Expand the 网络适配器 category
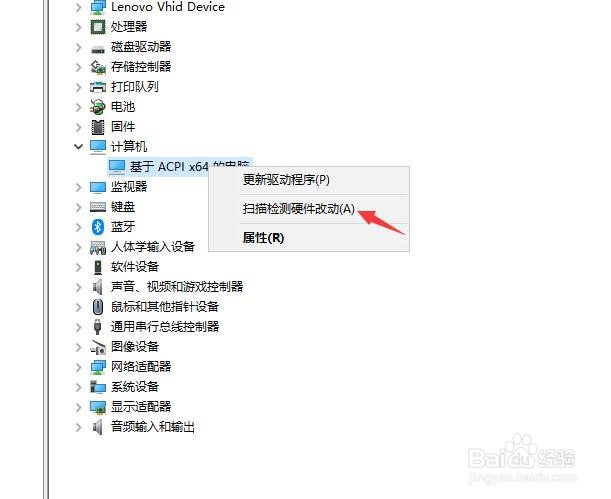This screenshot has width=611, height=499. [79, 367]
